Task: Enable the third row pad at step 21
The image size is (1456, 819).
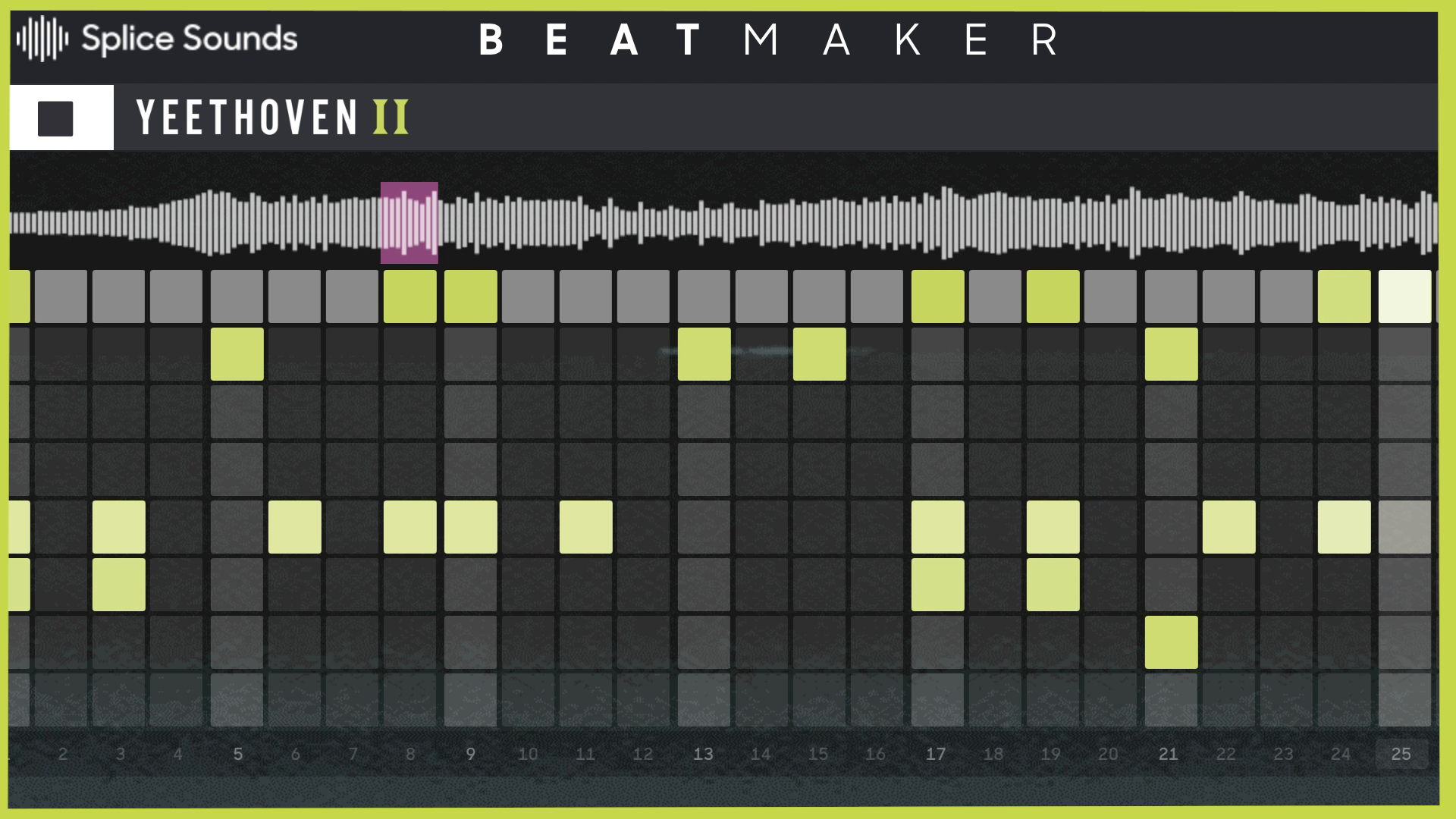Action: (1172, 412)
